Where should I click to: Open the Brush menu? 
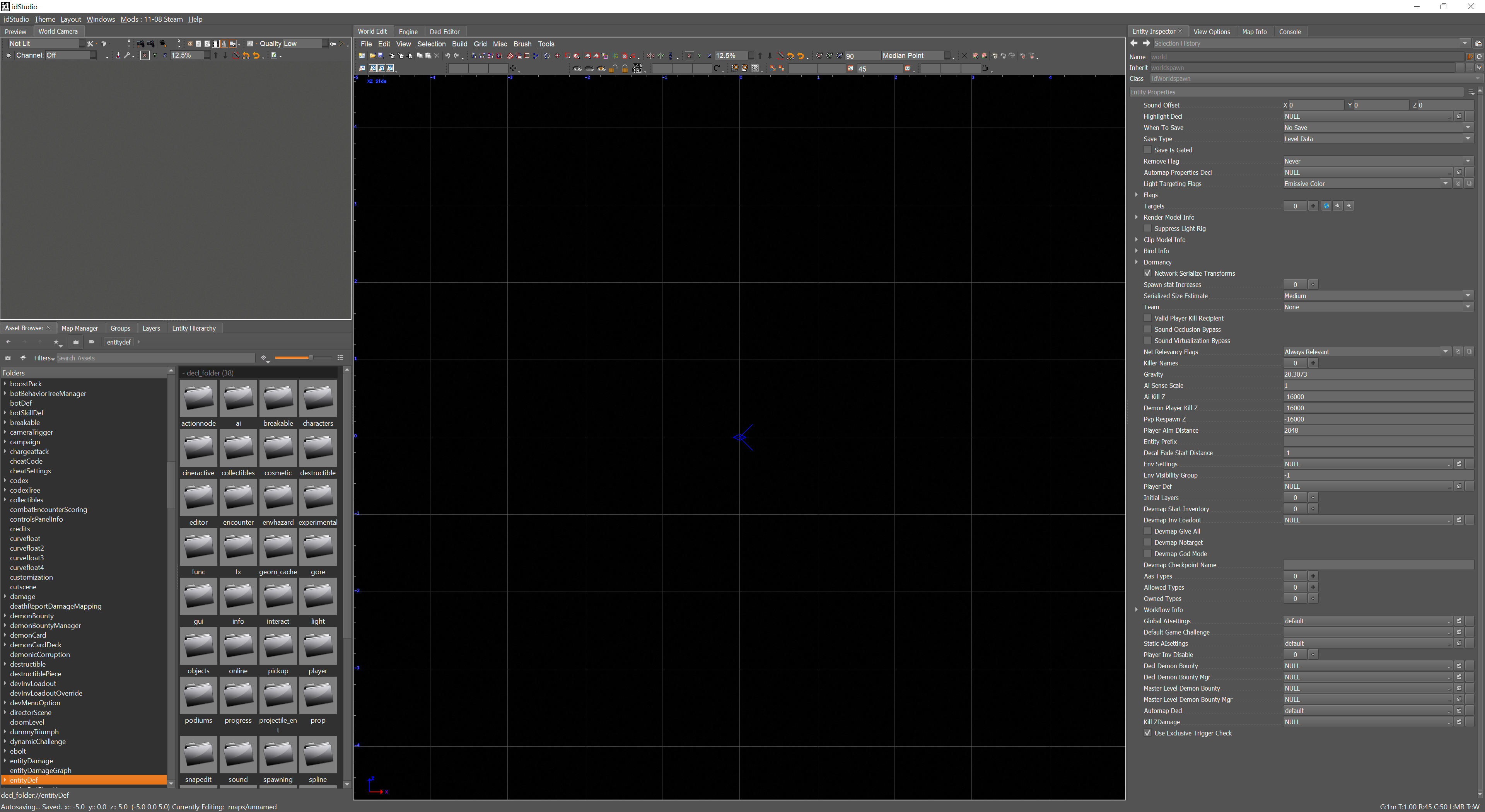[522, 44]
